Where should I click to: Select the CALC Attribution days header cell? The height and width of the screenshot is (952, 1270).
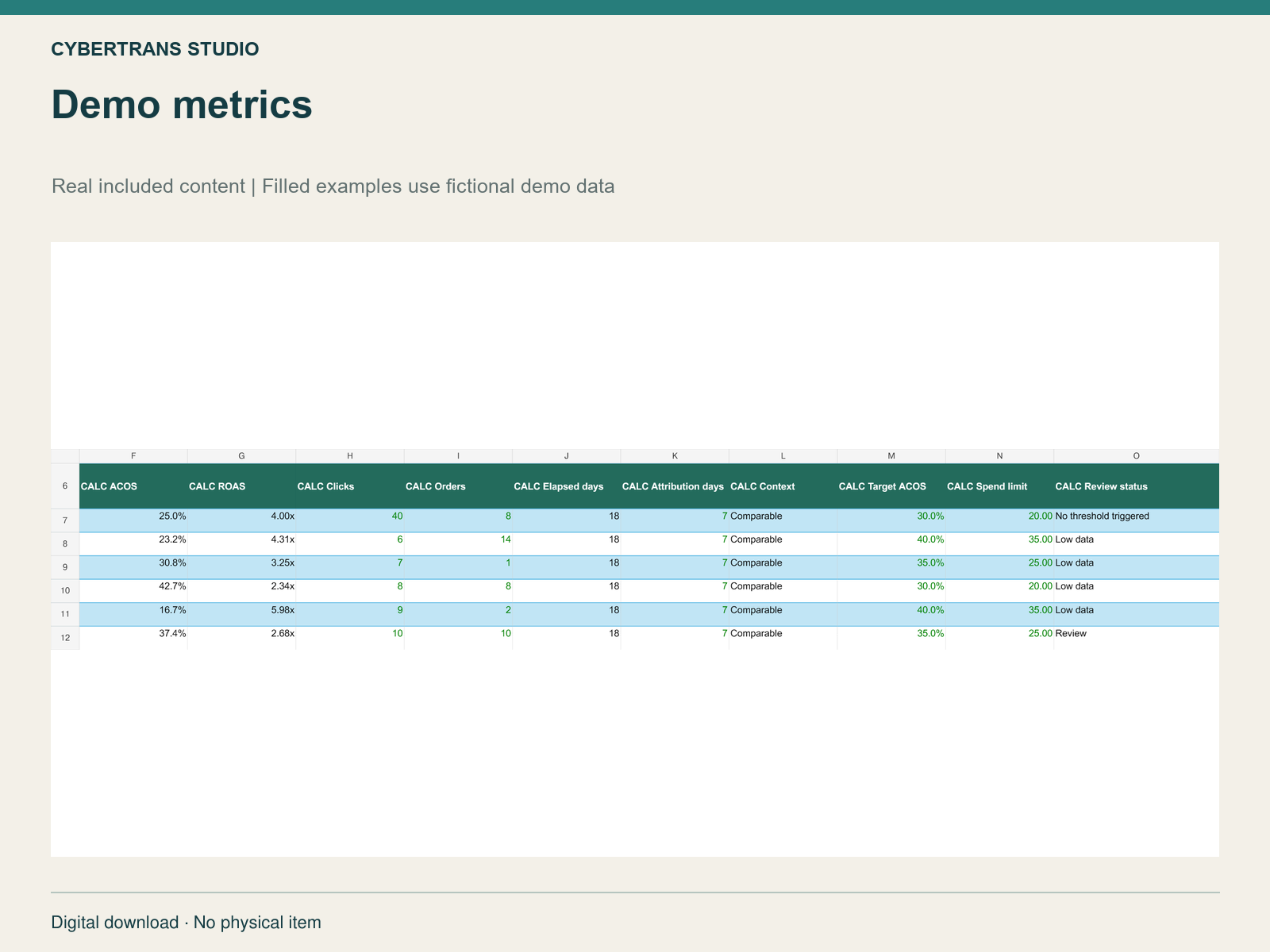[675, 486]
